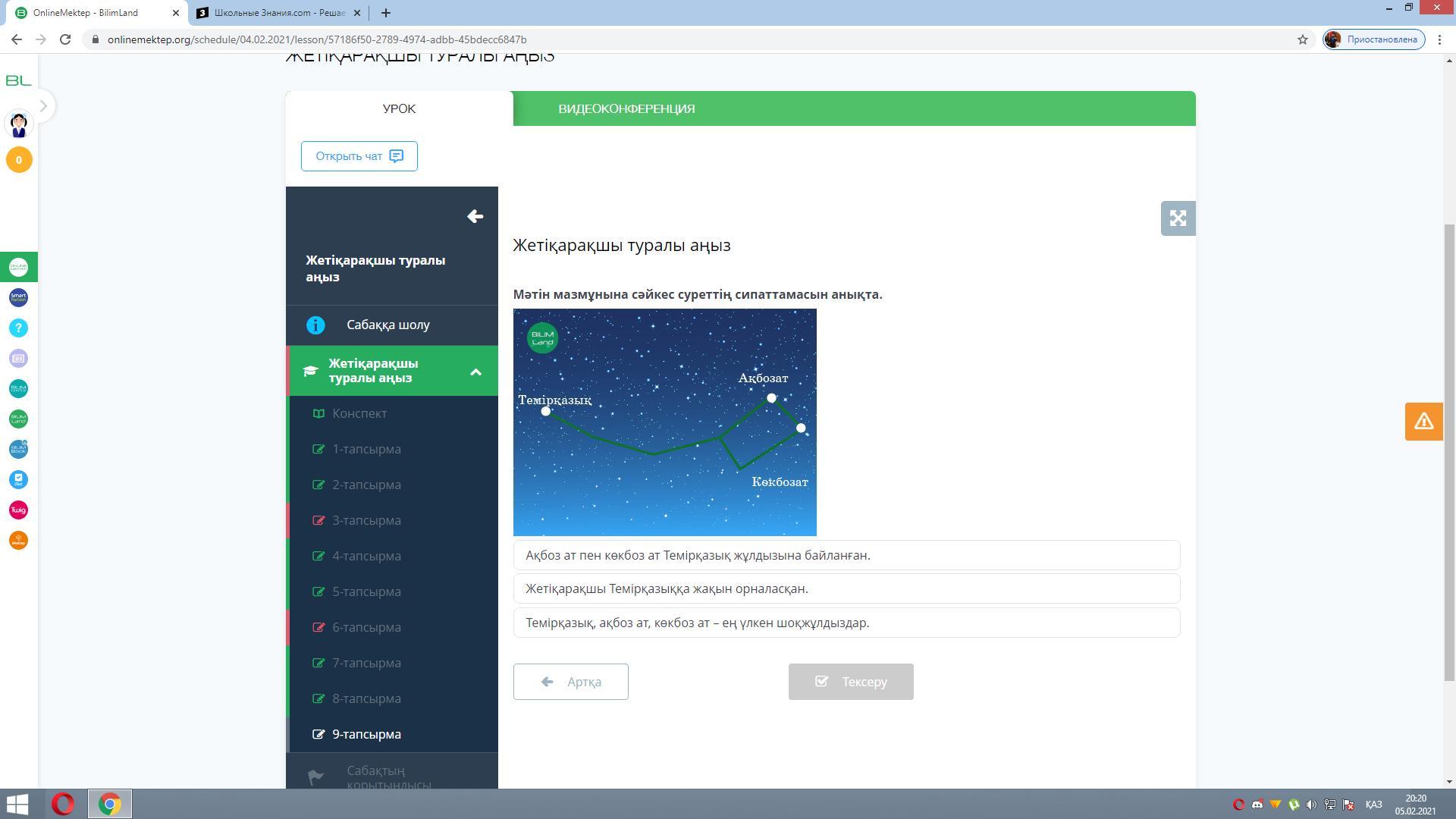
Task: Expand the left navigation panel arrow
Action: [43, 106]
